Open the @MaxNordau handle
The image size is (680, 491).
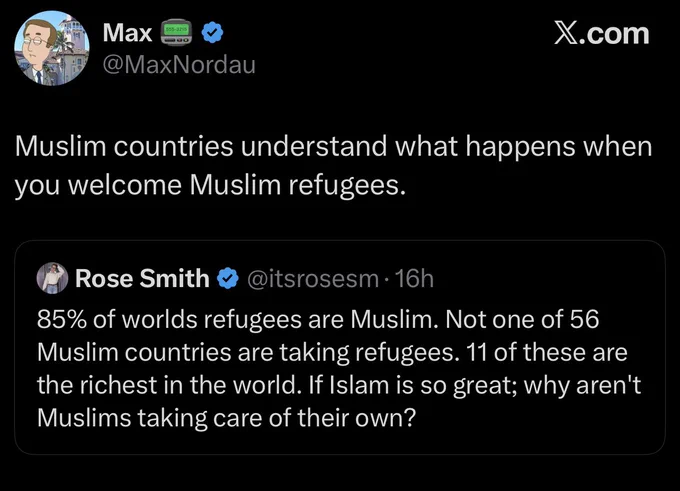pyautogui.click(x=179, y=65)
